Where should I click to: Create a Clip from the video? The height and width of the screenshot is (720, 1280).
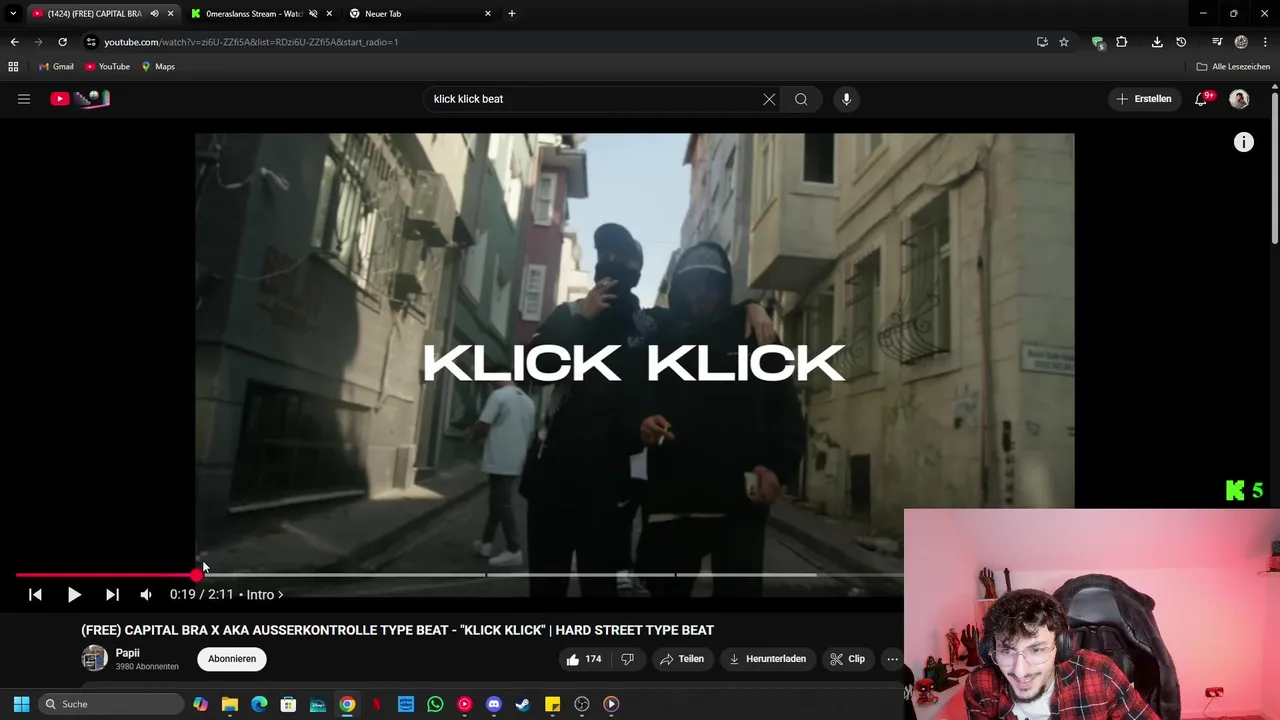847,659
